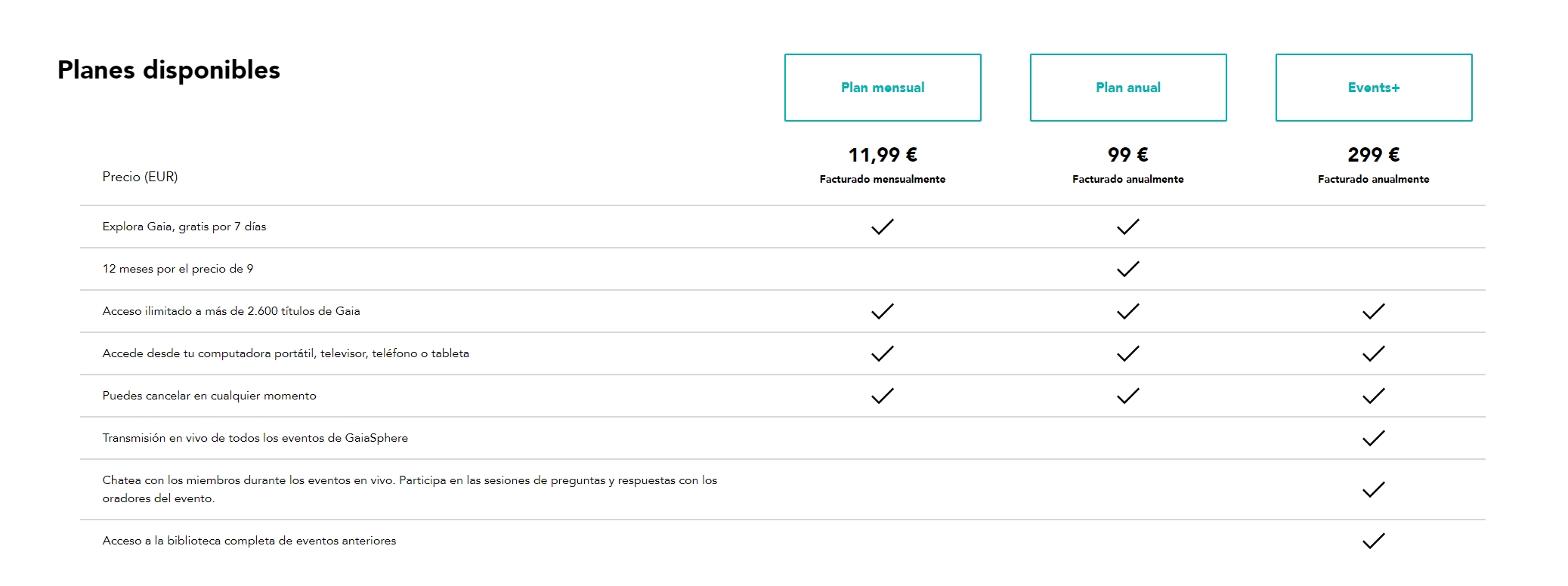1568x586 pixels.
Task: Choose the Plan anual button
Action: (x=1128, y=88)
